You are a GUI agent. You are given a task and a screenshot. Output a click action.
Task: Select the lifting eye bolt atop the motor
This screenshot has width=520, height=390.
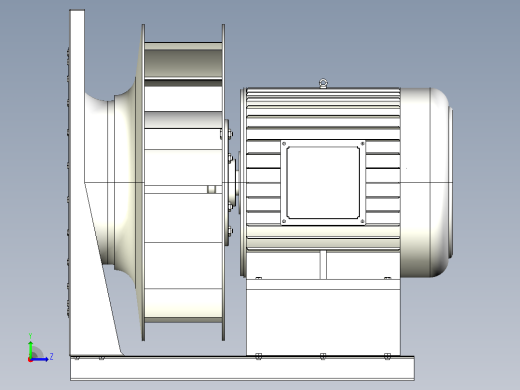click(x=323, y=83)
